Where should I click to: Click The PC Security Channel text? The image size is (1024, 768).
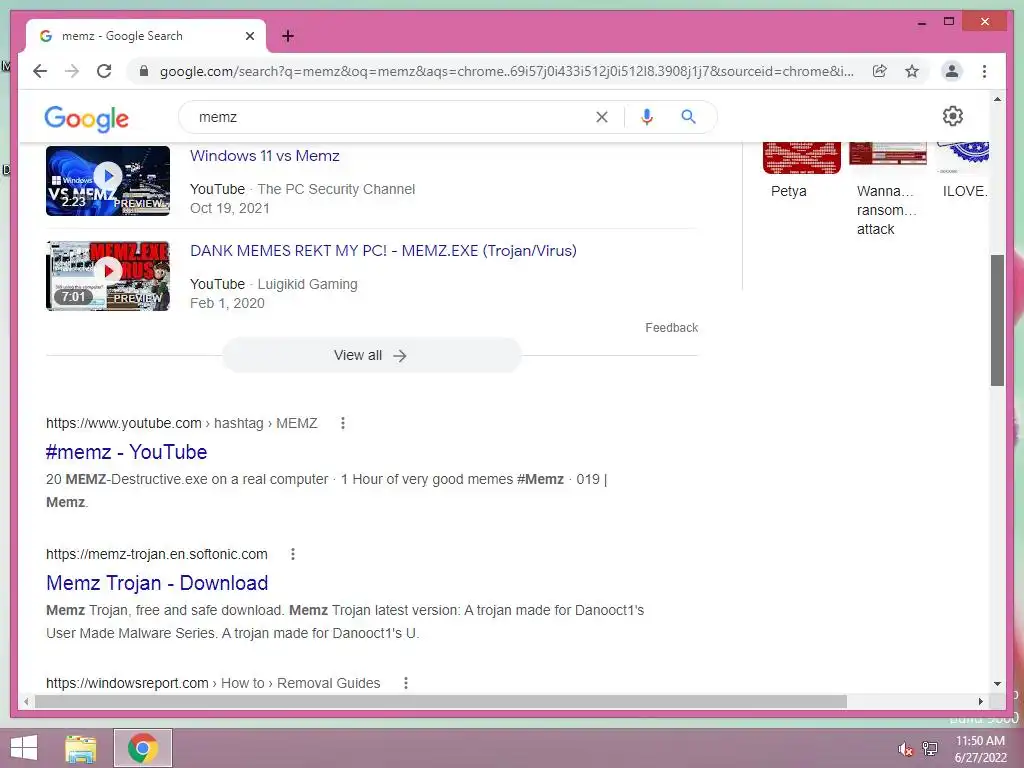[336, 189]
